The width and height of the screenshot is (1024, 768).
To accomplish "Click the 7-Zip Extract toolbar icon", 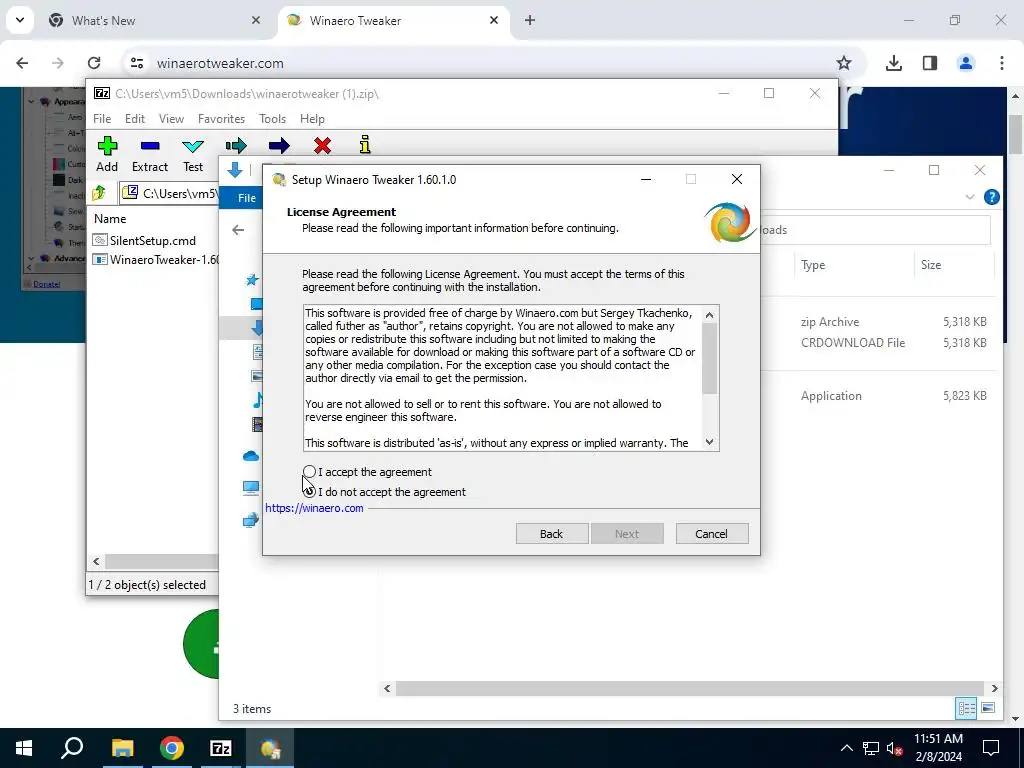I will 150,154.
